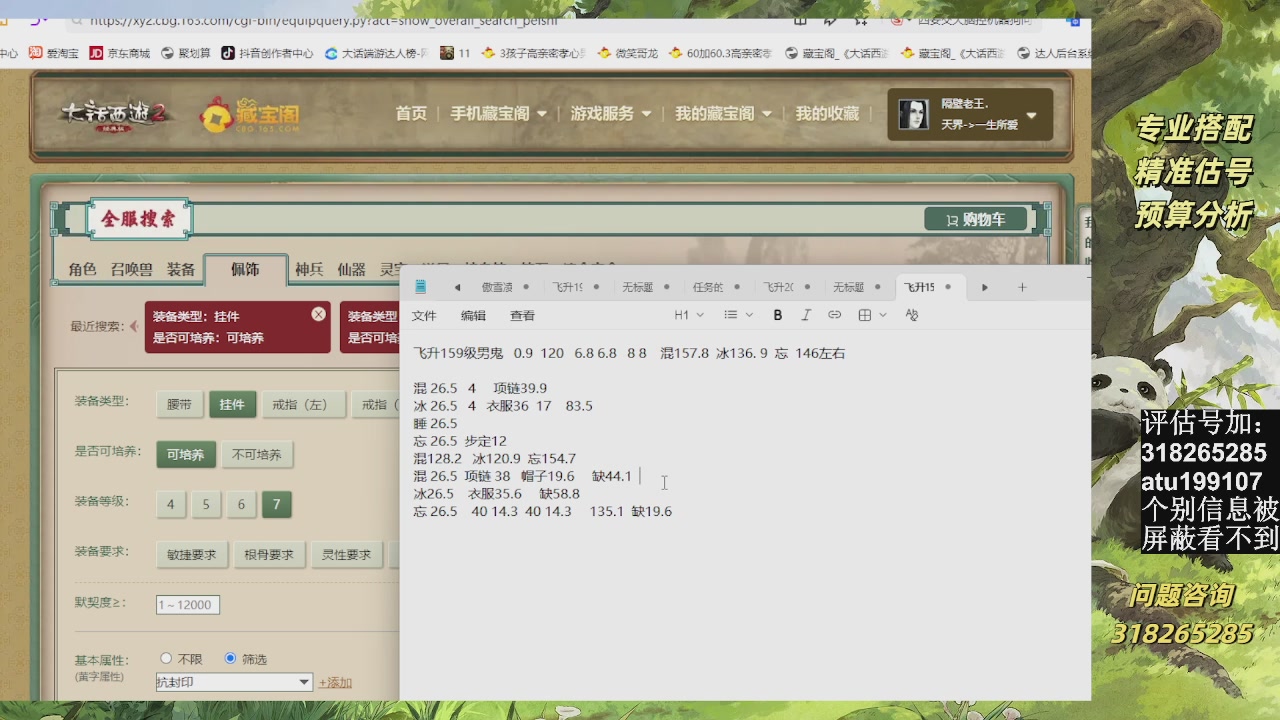Click the clear formatting icon in notepad

pyautogui.click(x=911, y=315)
